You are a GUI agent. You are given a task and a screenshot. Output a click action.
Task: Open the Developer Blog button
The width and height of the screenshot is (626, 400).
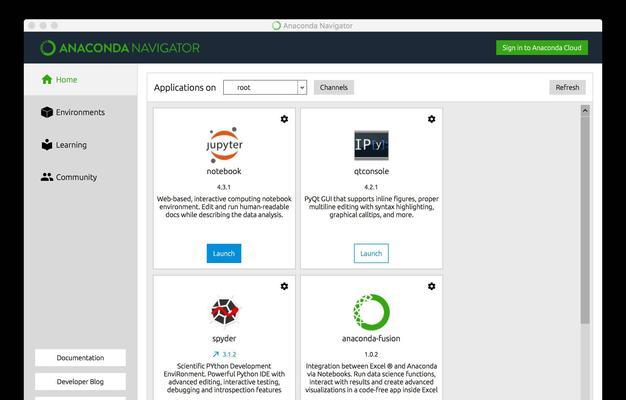pyautogui.click(x=80, y=382)
